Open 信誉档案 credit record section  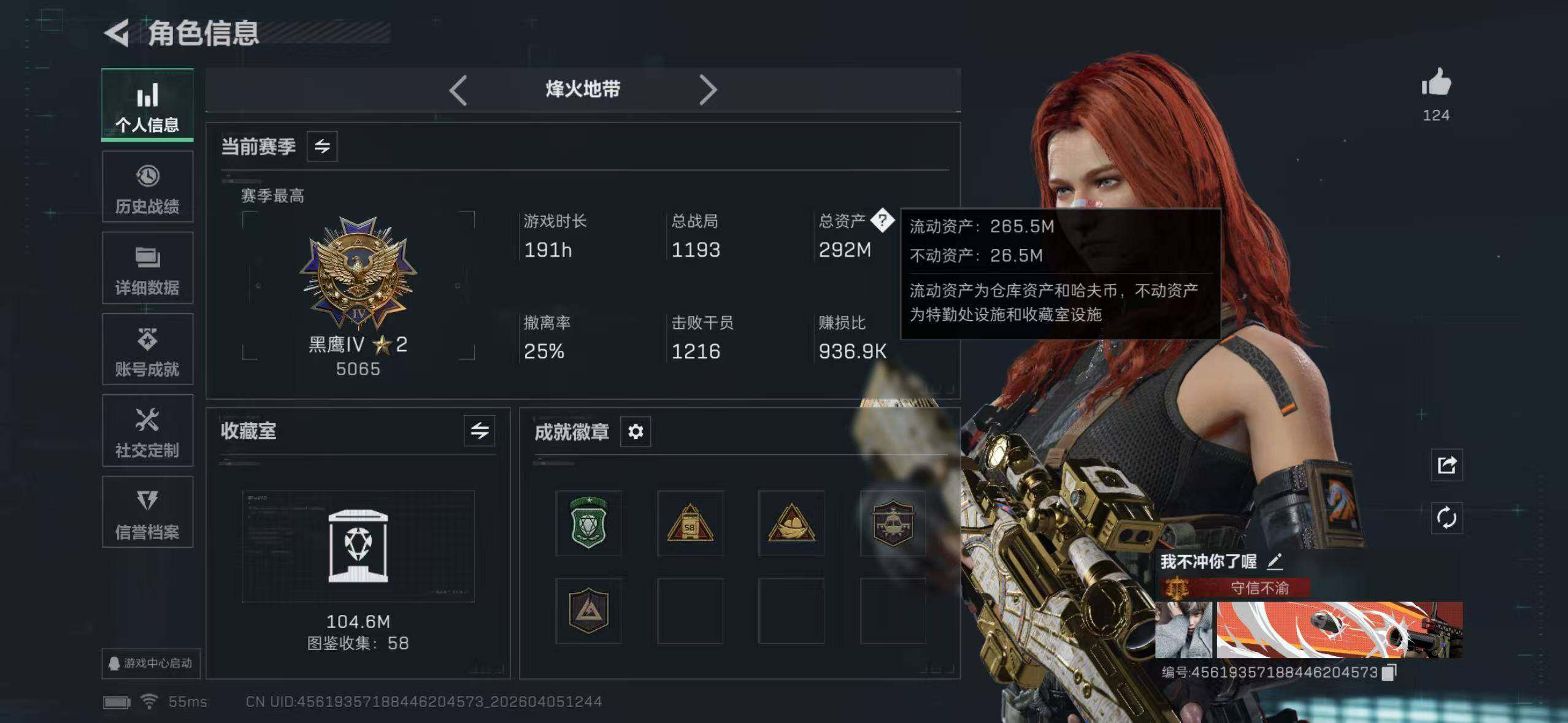click(147, 512)
